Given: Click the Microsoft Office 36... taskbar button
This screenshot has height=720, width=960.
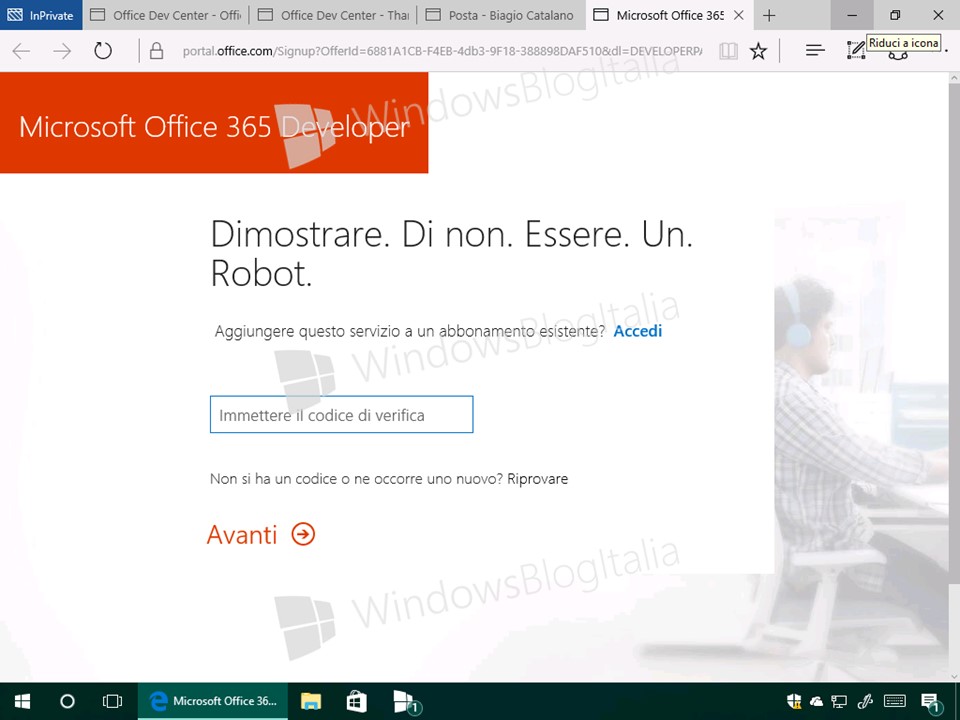Looking at the screenshot, I should click(212, 701).
